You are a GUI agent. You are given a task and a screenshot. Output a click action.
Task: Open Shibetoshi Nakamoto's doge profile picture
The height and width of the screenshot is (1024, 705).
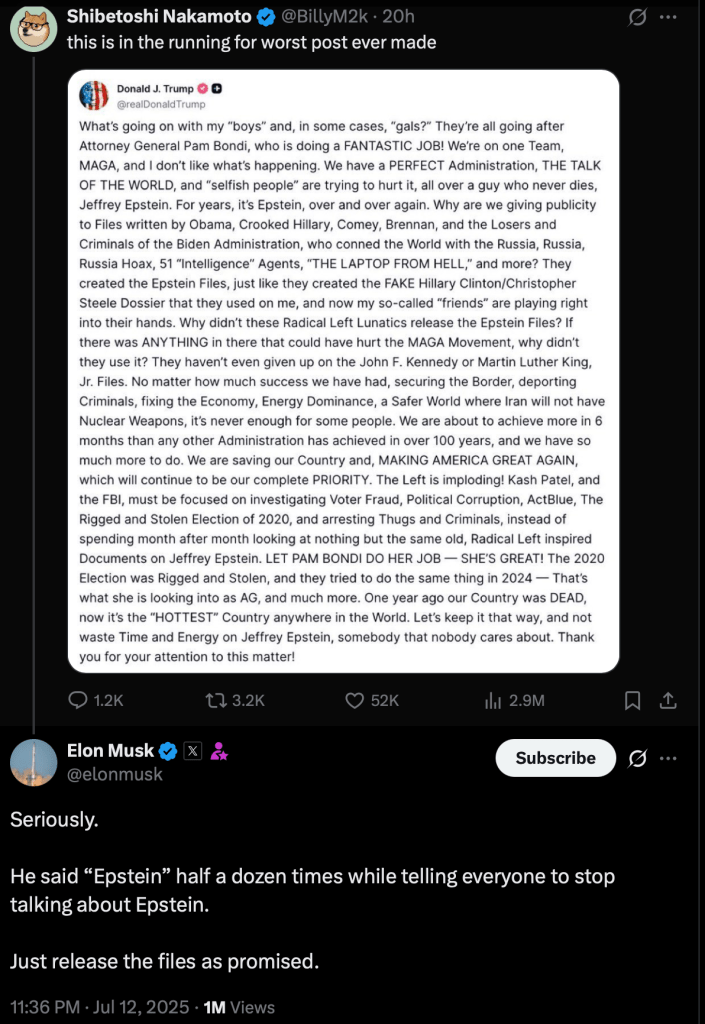pos(33,28)
